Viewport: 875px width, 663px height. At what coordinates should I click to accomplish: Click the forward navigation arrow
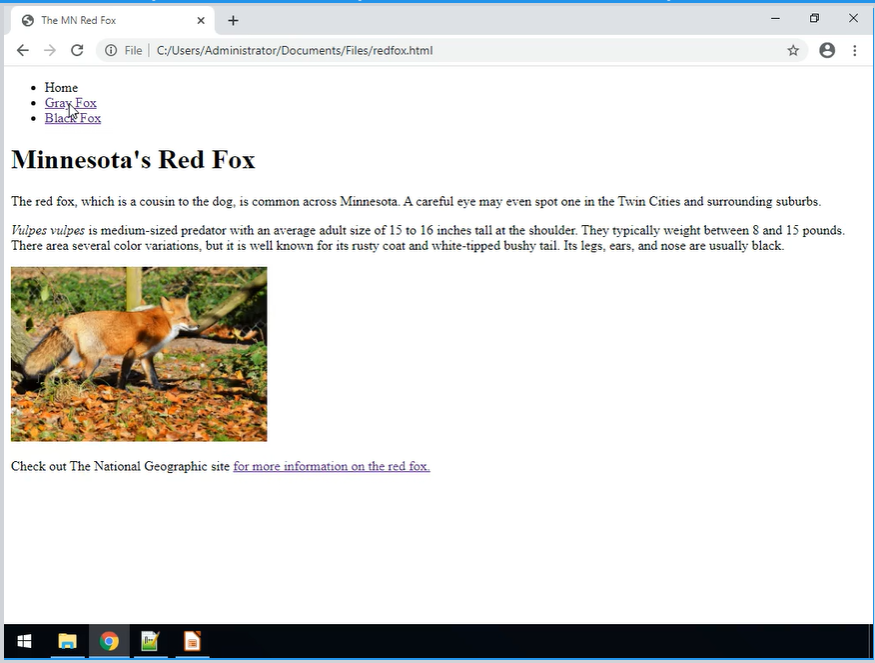[x=50, y=51]
